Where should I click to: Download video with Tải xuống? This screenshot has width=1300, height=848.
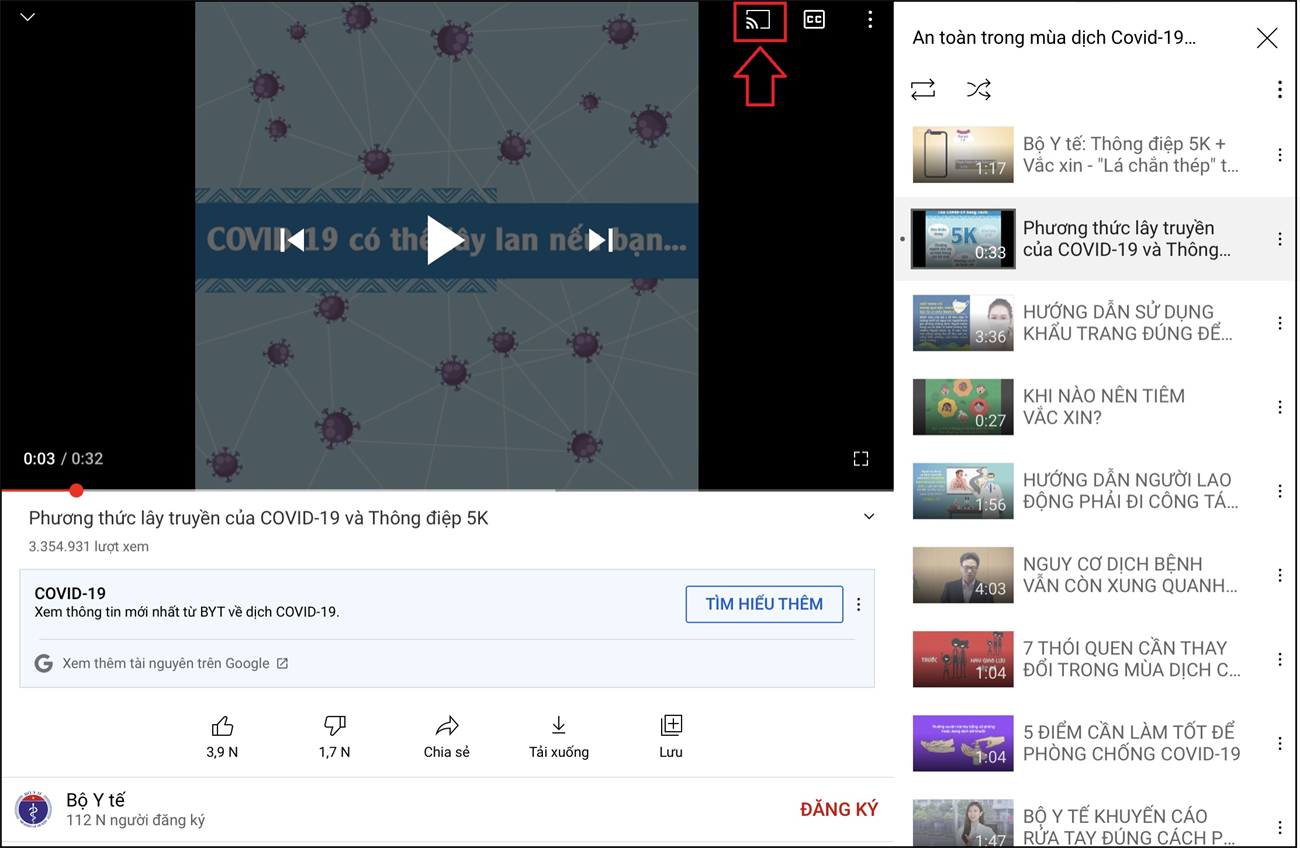pos(559,737)
